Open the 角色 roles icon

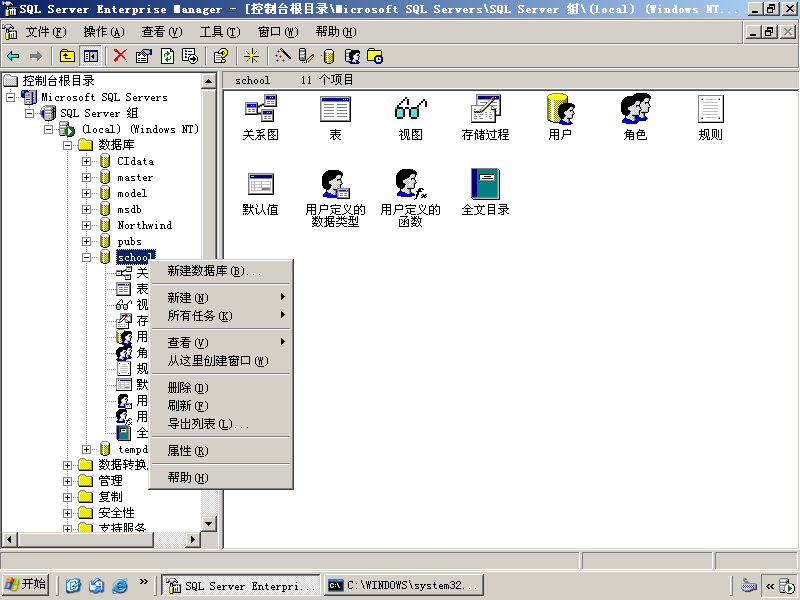635,117
